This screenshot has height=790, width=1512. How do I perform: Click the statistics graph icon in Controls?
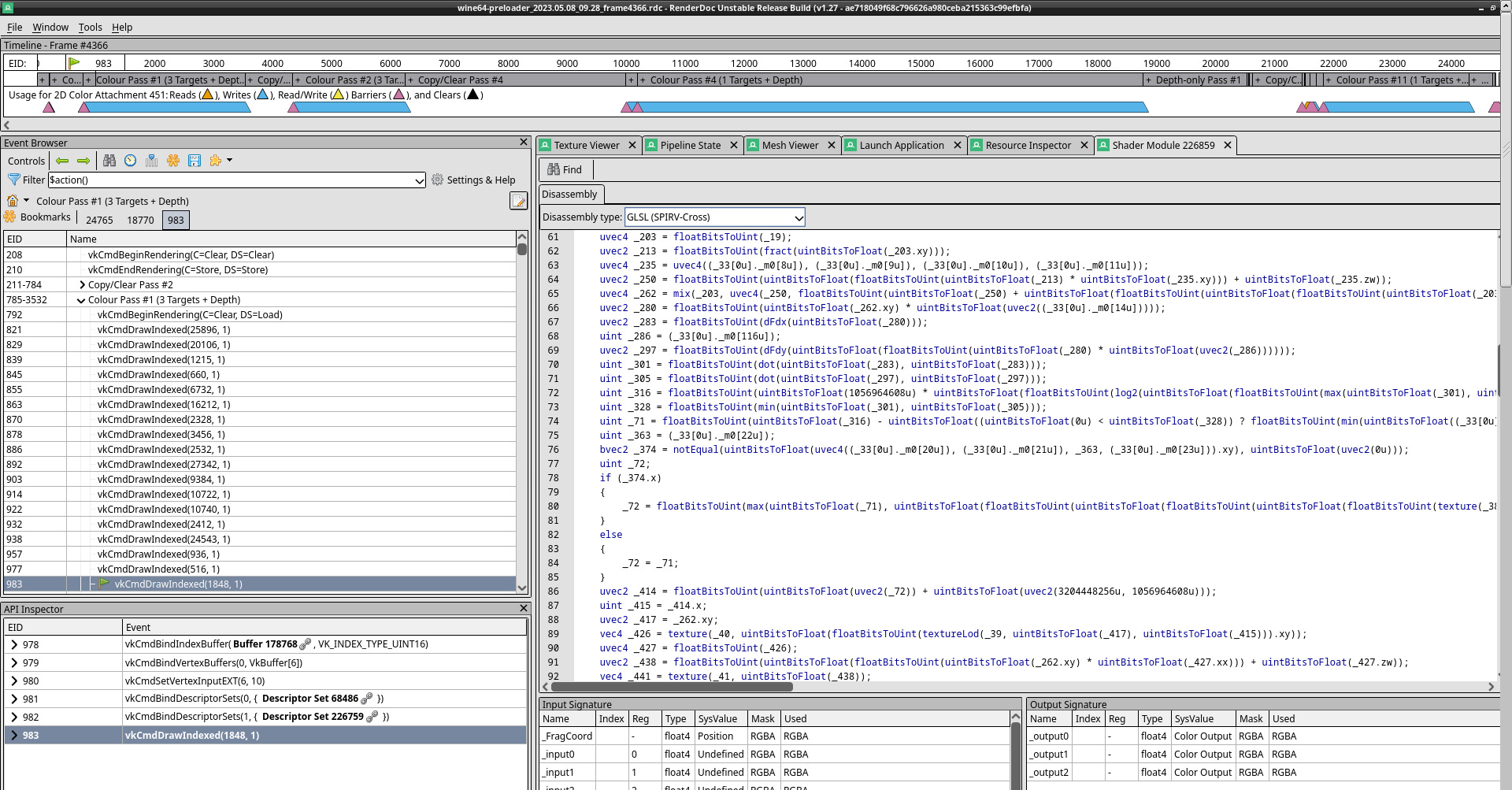click(x=151, y=161)
